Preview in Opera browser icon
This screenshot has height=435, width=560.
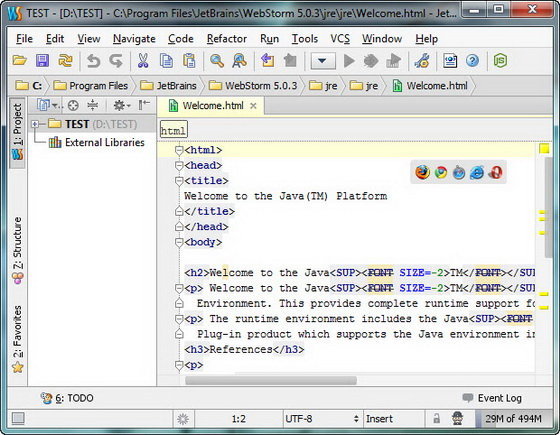pos(495,173)
